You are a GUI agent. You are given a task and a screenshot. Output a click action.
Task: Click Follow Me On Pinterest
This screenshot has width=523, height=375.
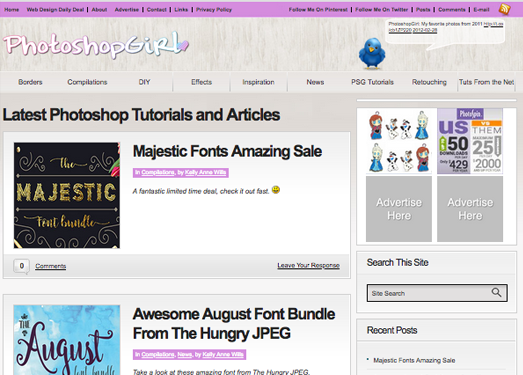click(x=318, y=10)
